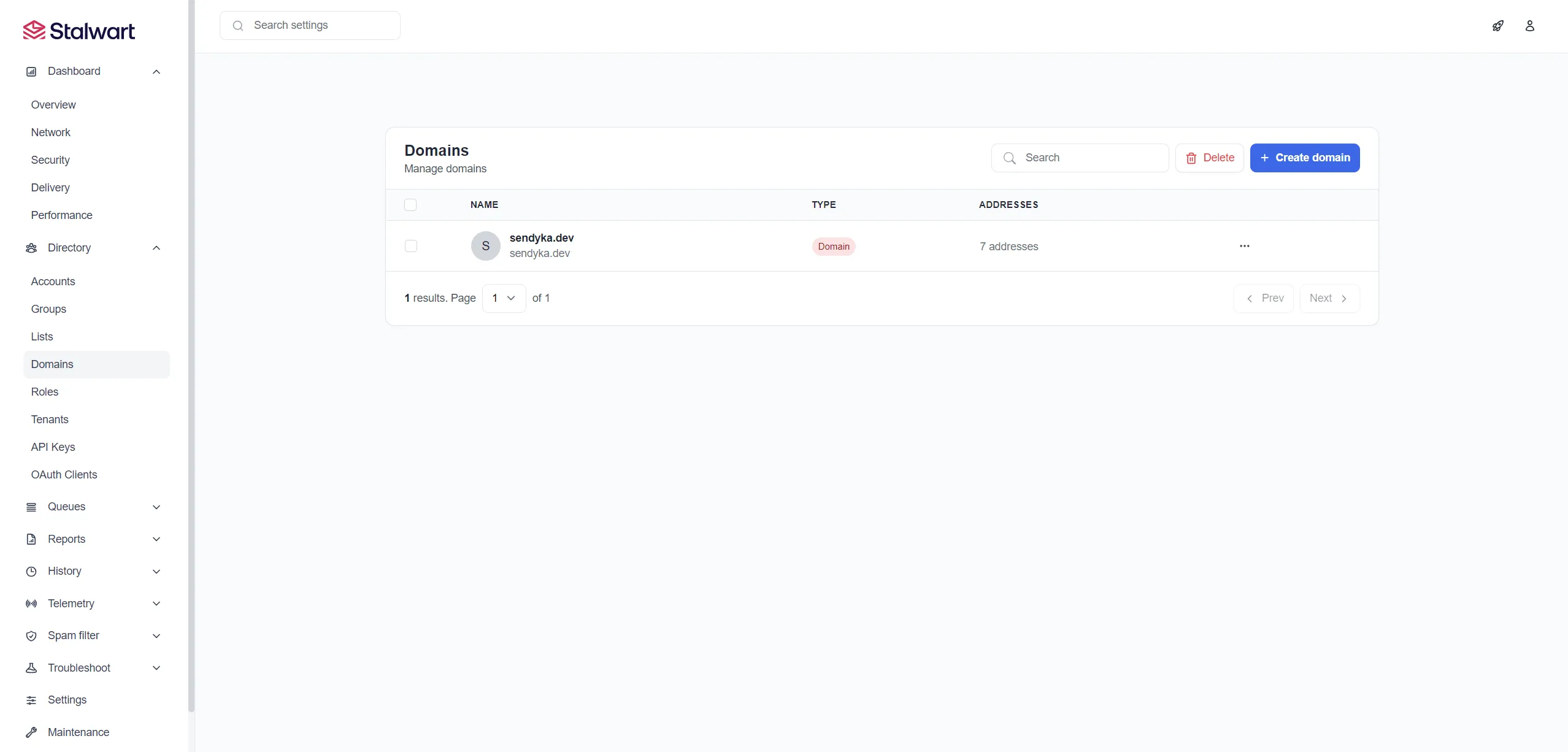Go to Accounts in Directory

click(x=96, y=282)
